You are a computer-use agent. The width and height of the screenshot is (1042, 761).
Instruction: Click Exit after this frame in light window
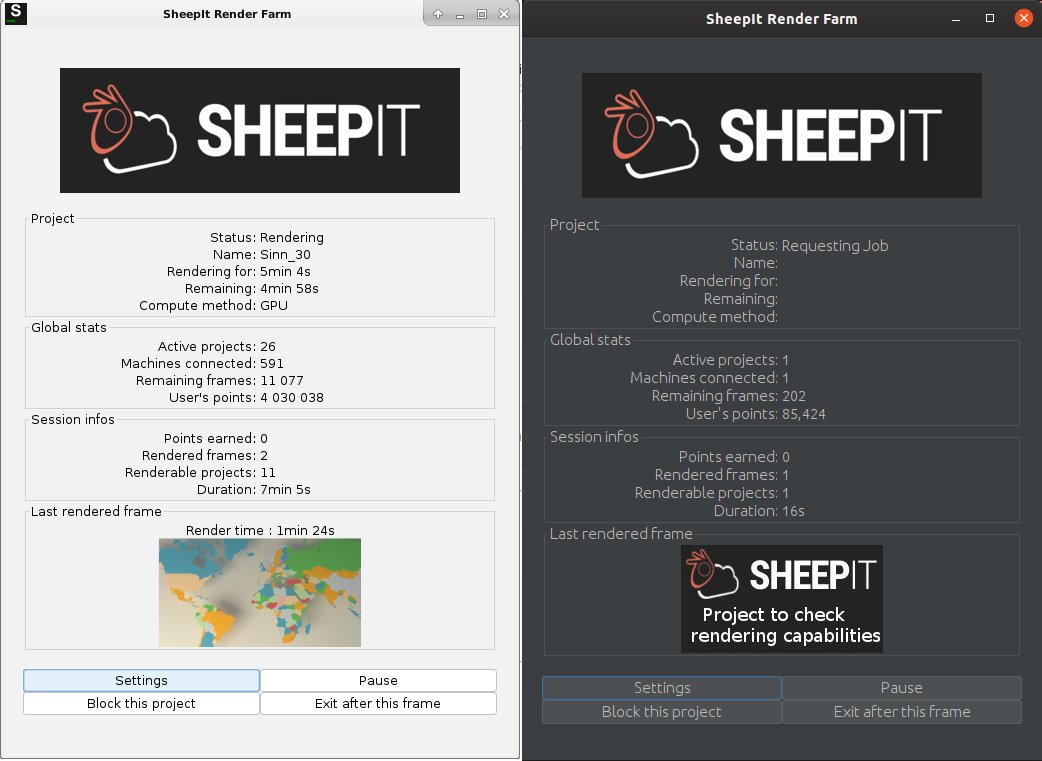coord(378,703)
